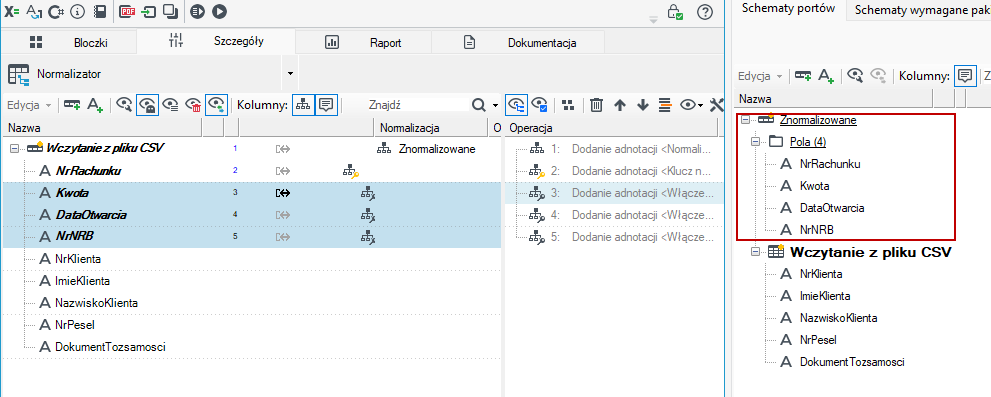Viewport: 991px width, 397px height.
Task: Select the NrKlienta field in left tree
Action: tap(78, 259)
